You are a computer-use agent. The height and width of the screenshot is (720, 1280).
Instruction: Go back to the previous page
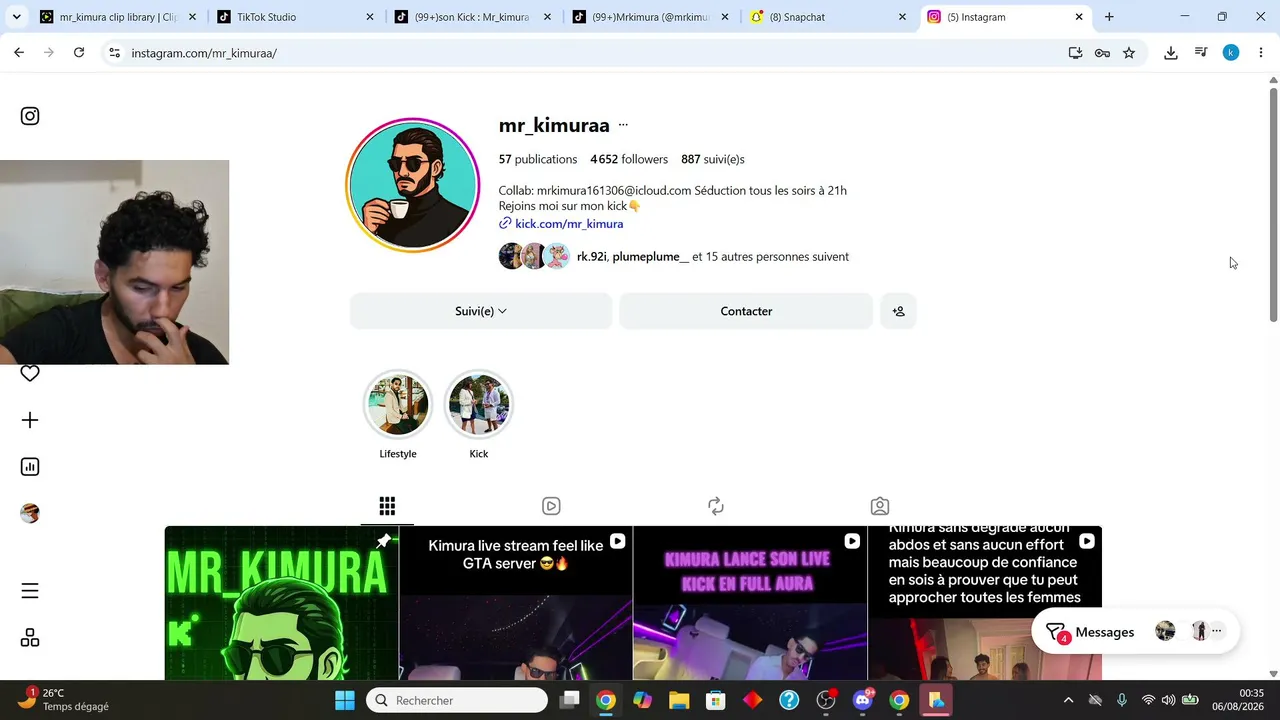[x=19, y=53]
